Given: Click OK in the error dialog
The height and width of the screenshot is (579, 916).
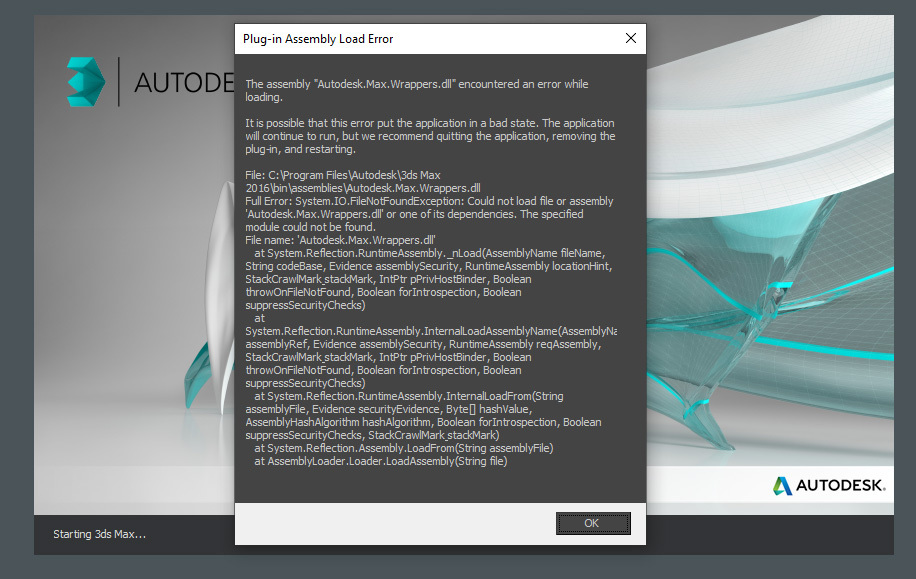Looking at the screenshot, I should coord(593,523).
